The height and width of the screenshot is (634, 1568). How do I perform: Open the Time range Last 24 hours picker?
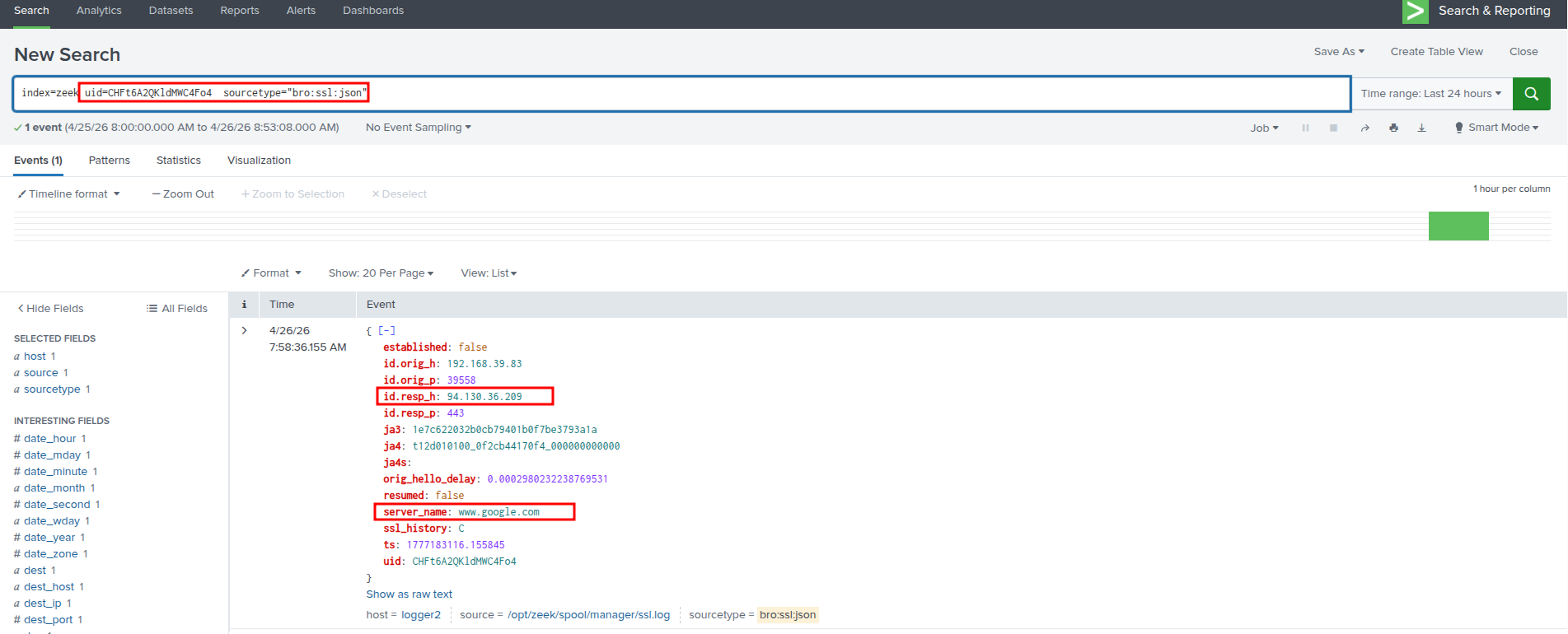pos(1431,94)
